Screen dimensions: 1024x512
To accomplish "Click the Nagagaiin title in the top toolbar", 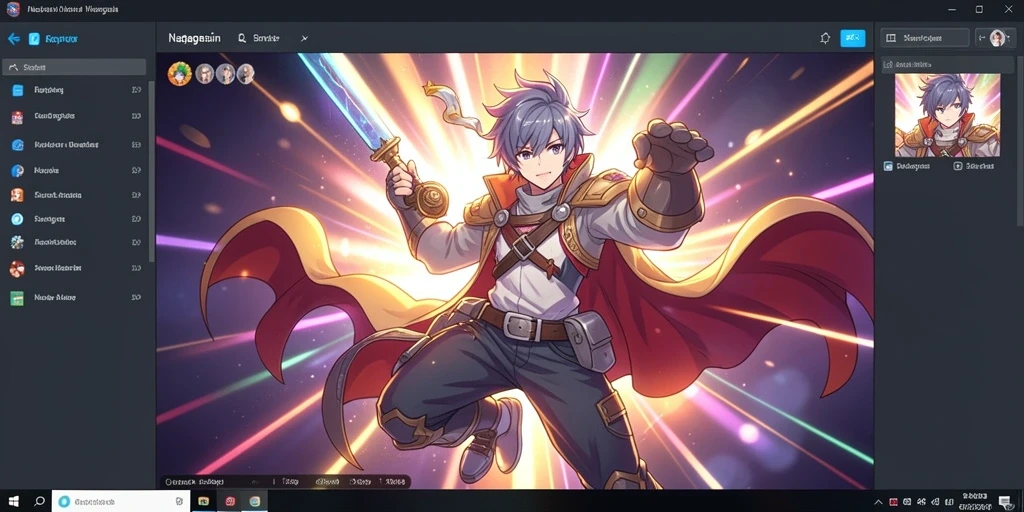I will pos(194,38).
